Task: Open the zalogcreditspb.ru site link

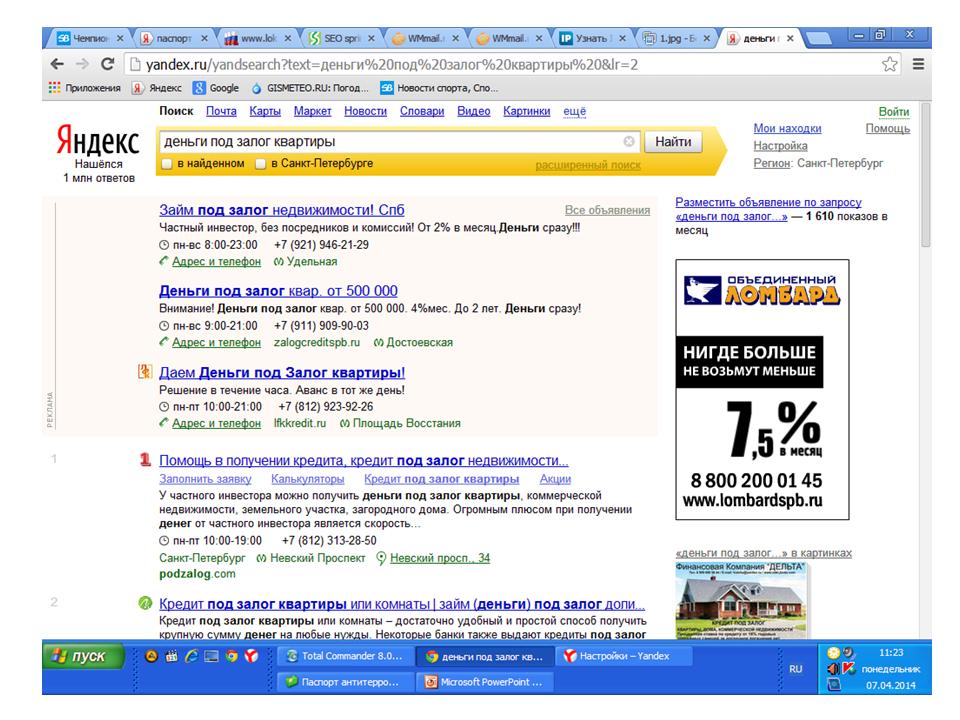Action: (317, 342)
